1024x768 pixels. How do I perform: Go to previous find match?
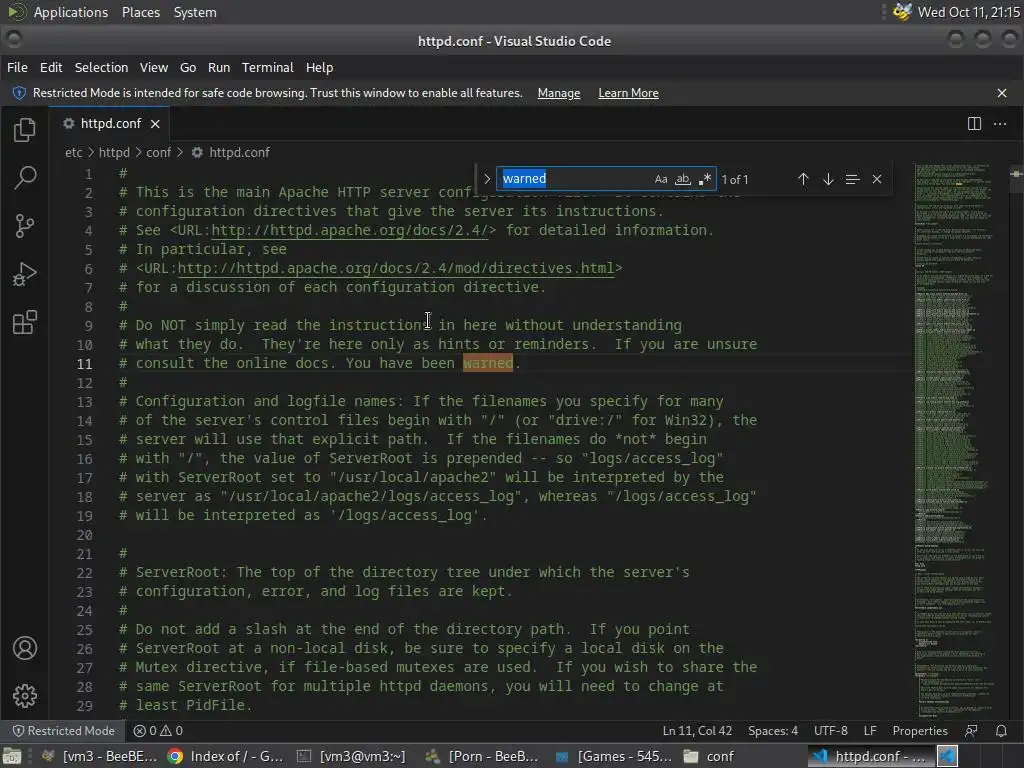point(803,179)
